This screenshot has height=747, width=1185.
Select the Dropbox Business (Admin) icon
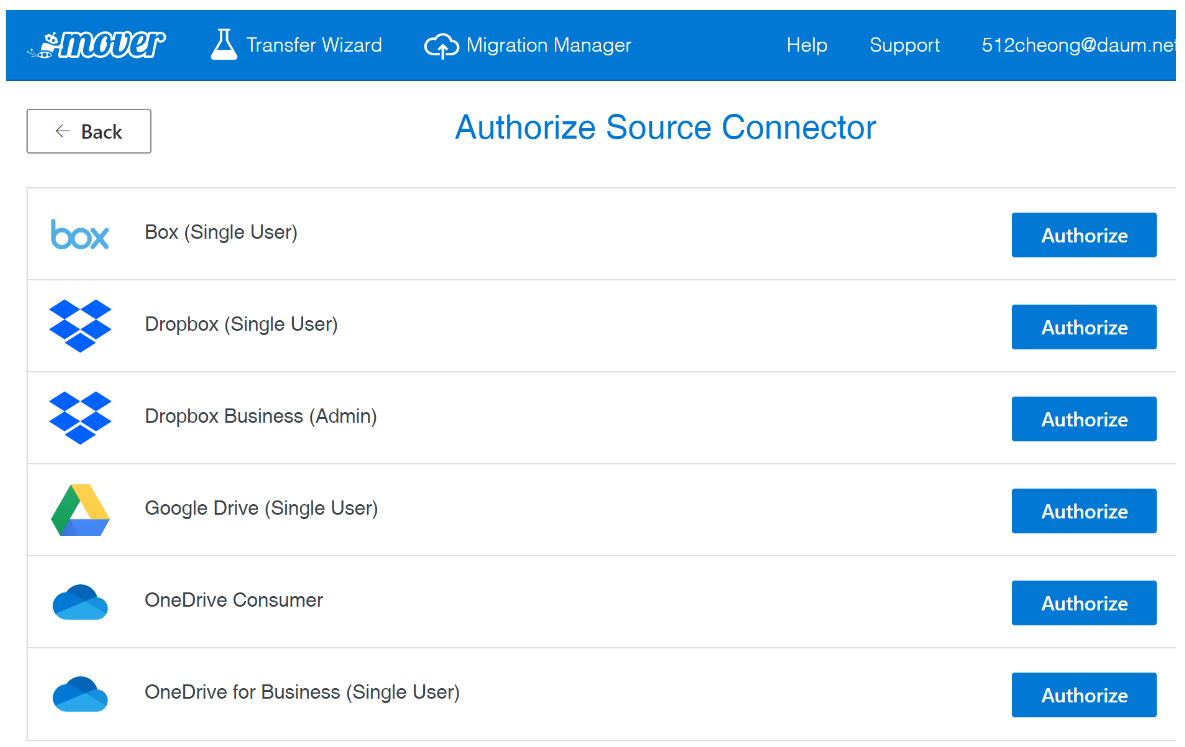[79, 418]
